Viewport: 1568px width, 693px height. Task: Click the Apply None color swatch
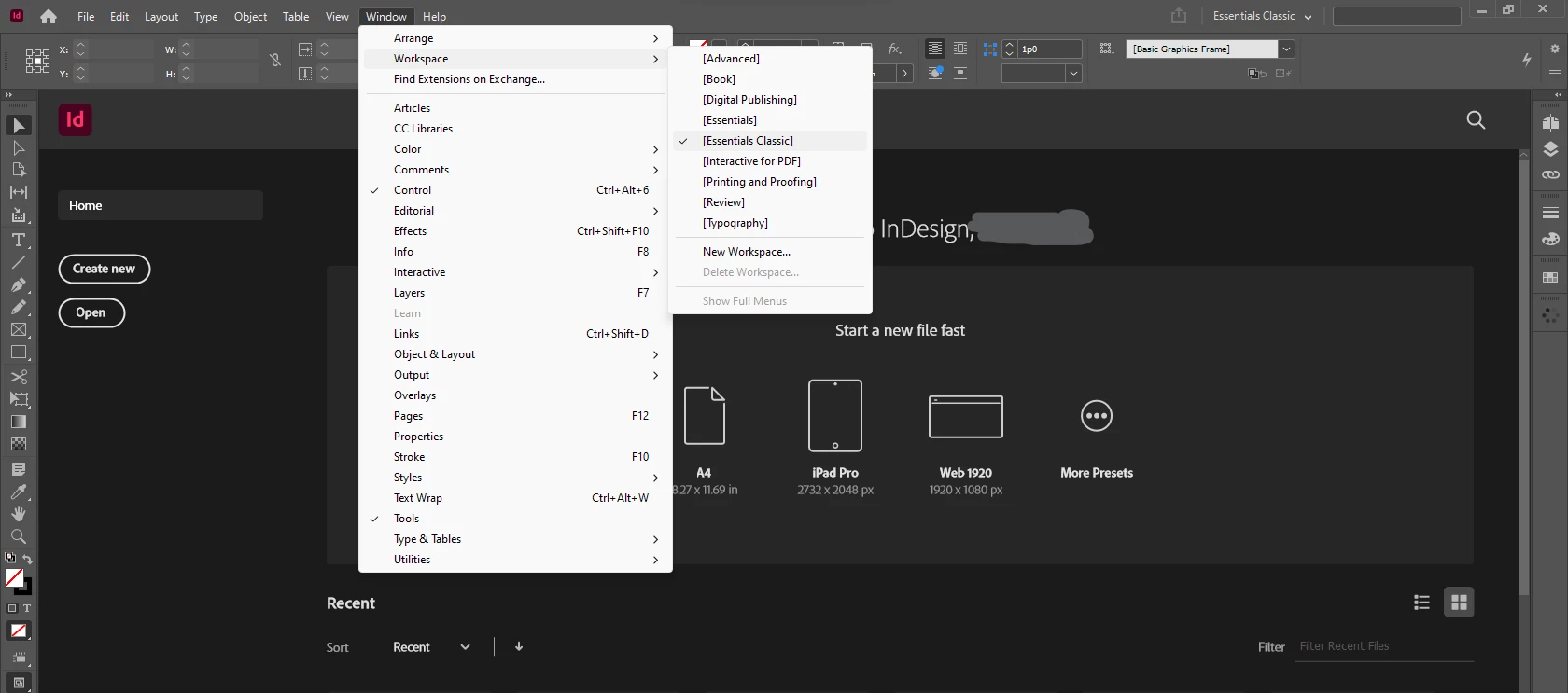tap(18, 631)
